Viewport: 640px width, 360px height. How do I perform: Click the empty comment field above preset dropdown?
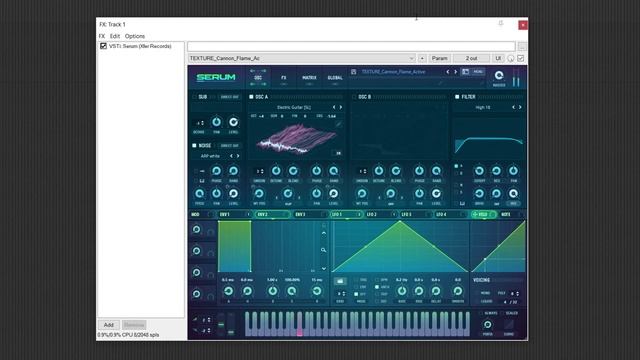coord(351,47)
